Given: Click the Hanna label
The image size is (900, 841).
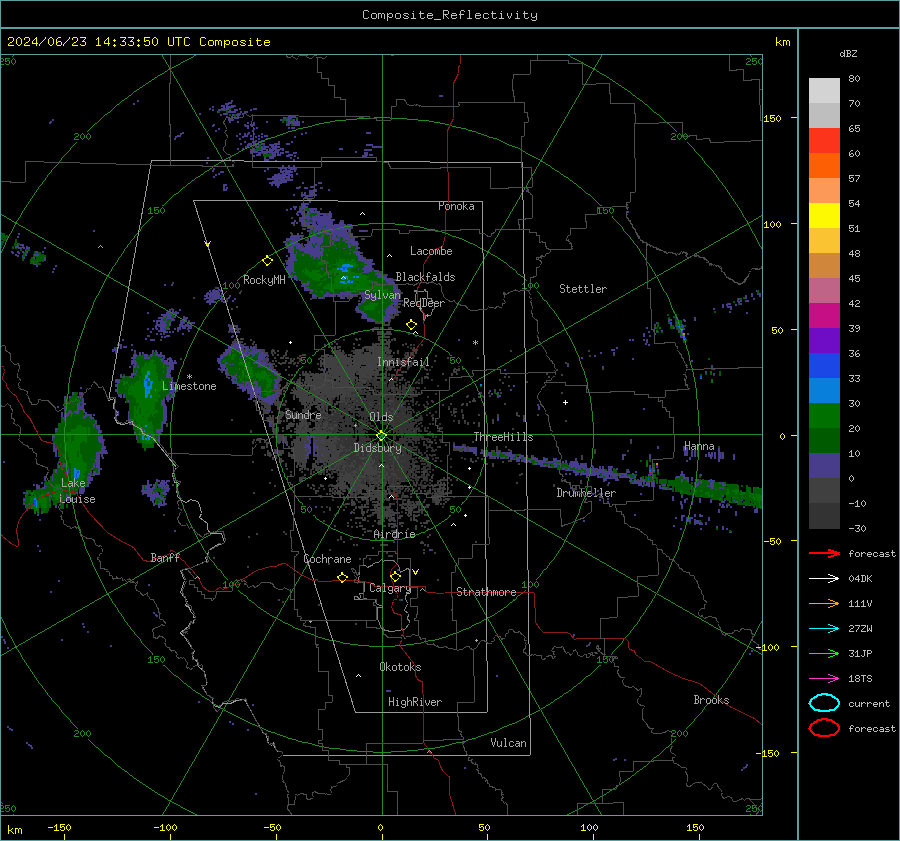Looking at the screenshot, I should (x=699, y=446).
